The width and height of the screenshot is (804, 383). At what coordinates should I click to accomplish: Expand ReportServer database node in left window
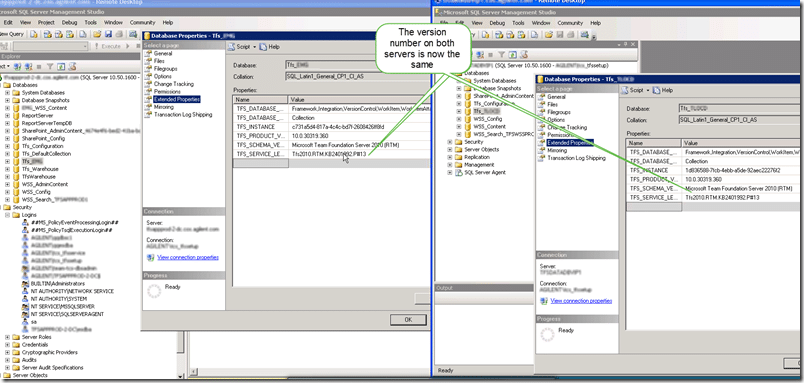coord(7,116)
